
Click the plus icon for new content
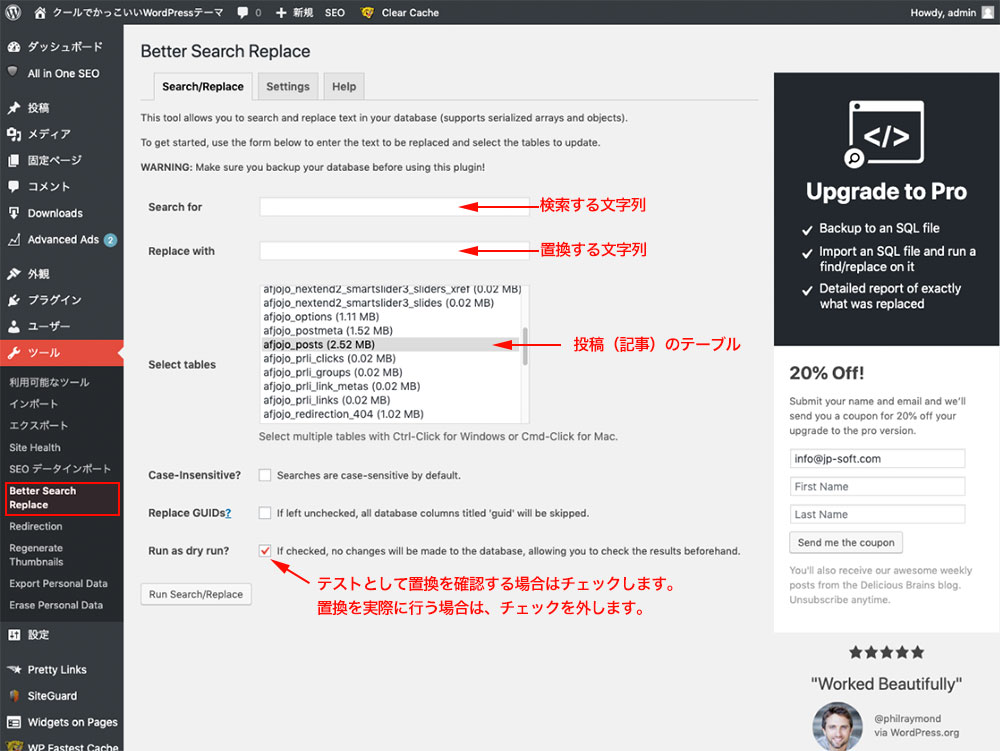tap(281, 12)
